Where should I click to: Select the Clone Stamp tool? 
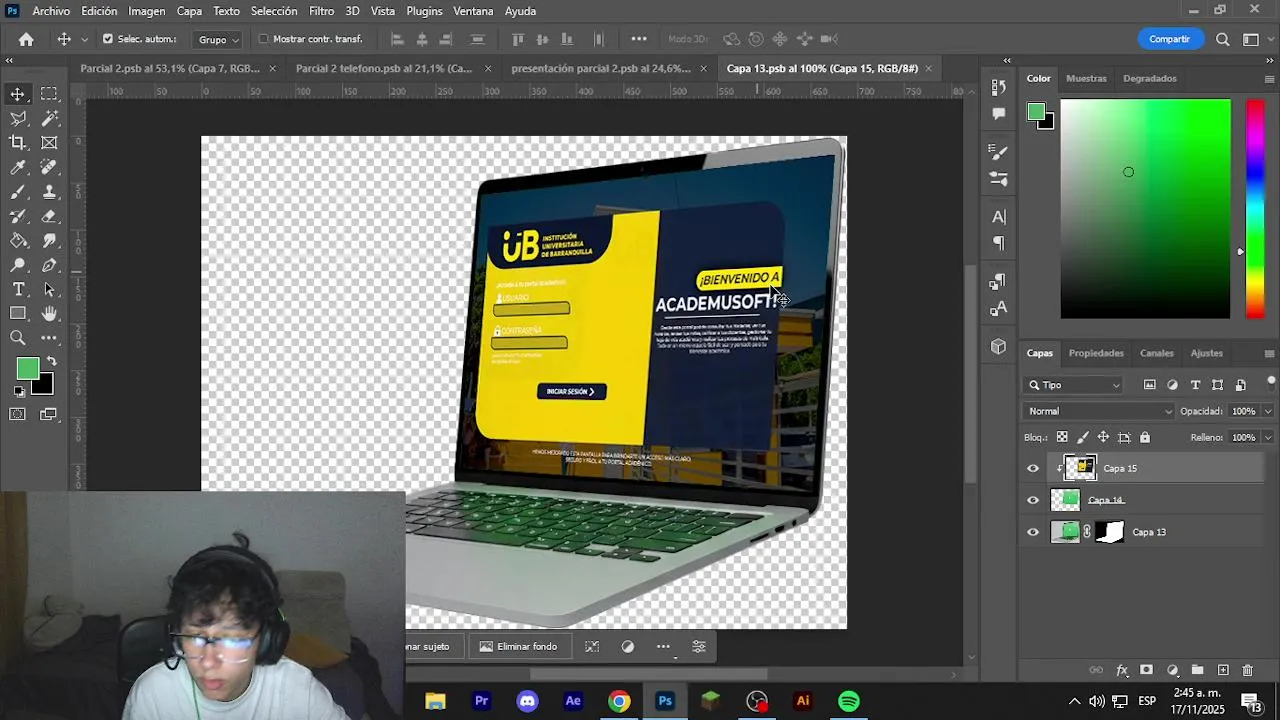point(49,192)
